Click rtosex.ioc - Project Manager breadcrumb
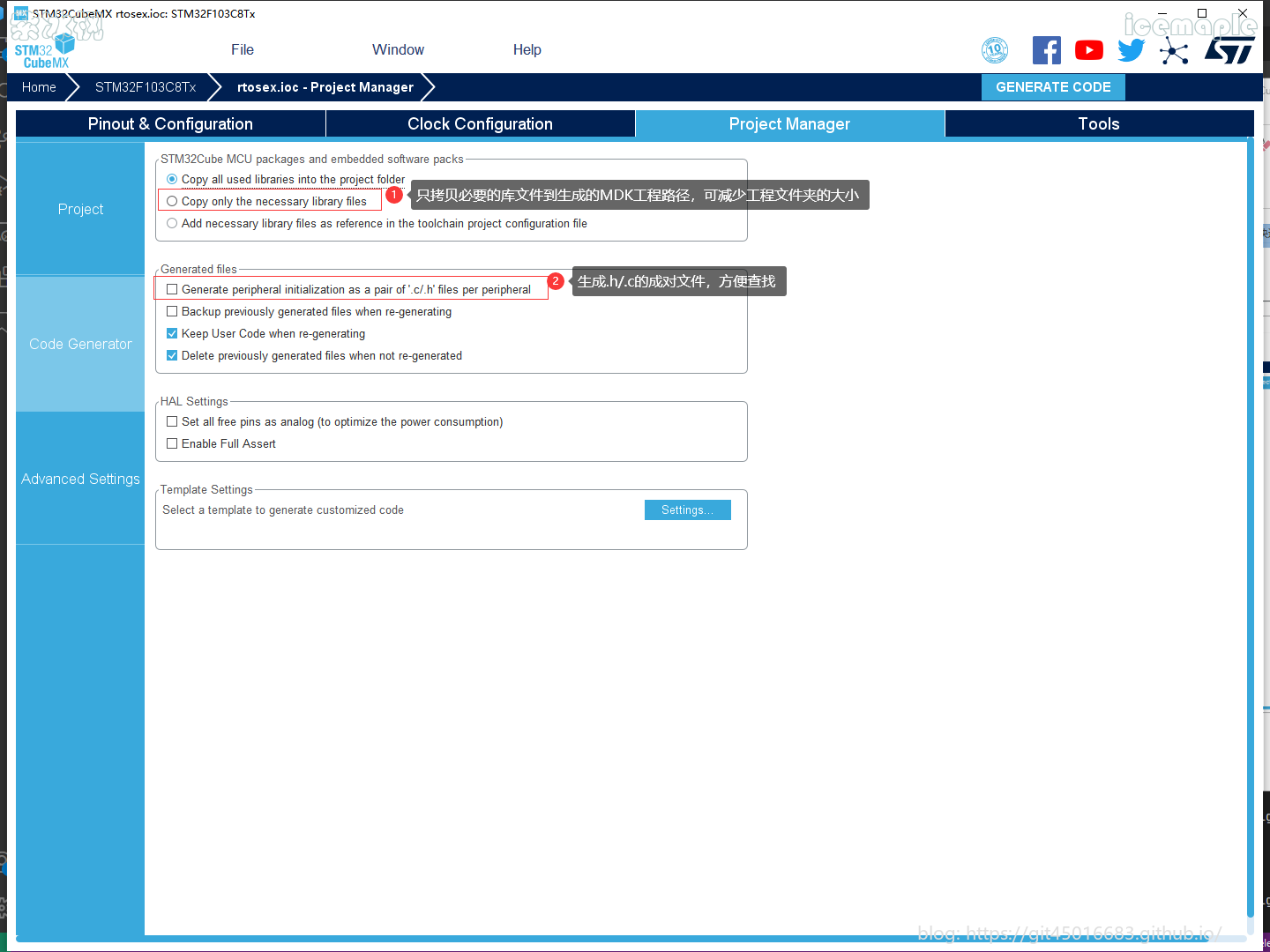This screenshot has height=952, width=1270. click(x=325, y=87)
